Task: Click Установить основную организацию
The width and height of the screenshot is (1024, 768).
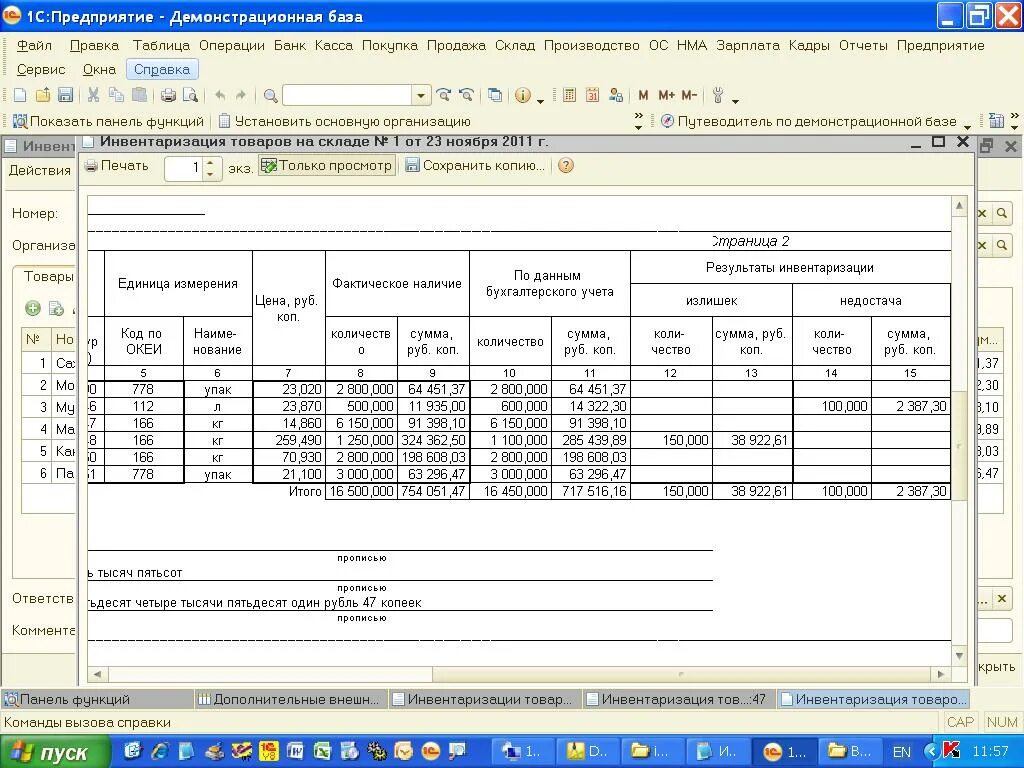Action: point(345,121)
